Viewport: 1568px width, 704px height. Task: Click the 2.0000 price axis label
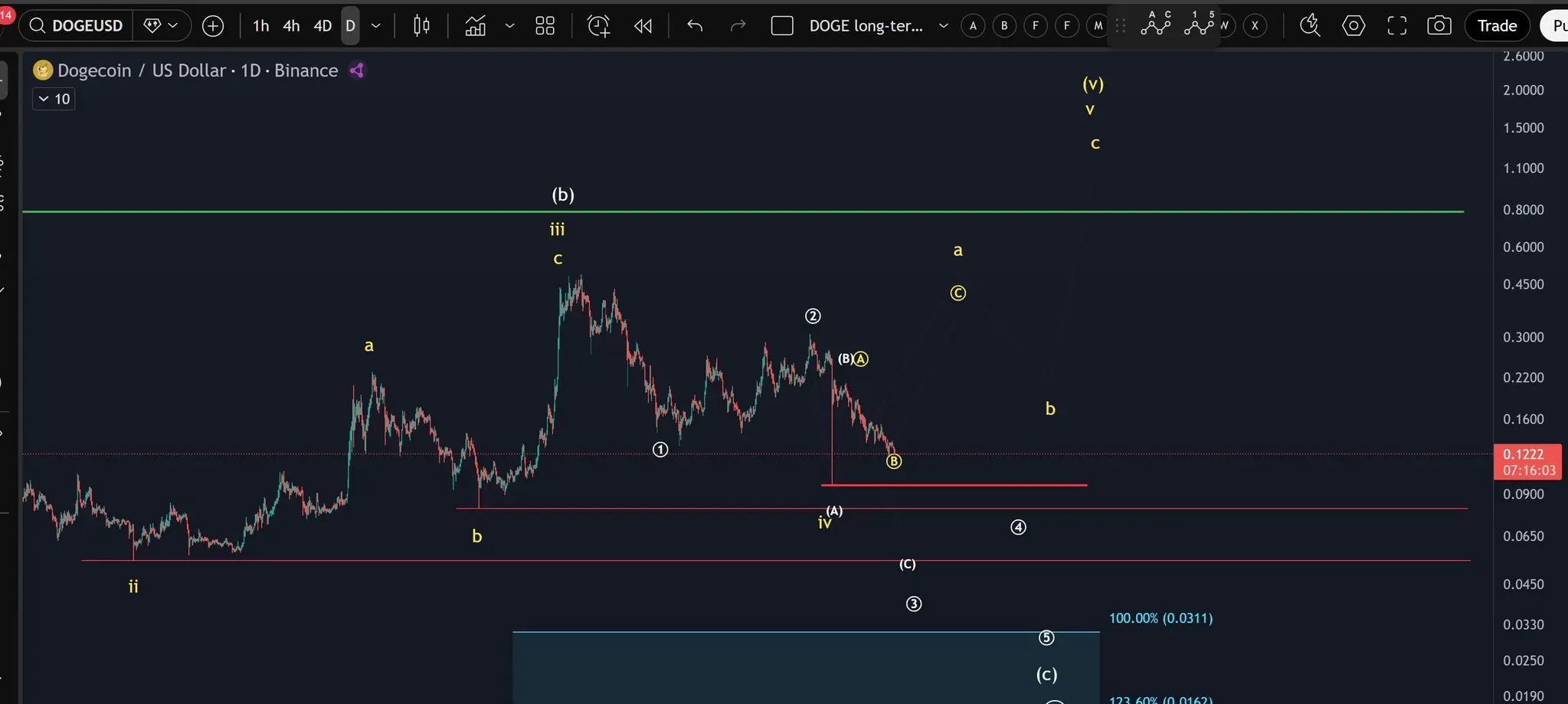pos(1524,90)
